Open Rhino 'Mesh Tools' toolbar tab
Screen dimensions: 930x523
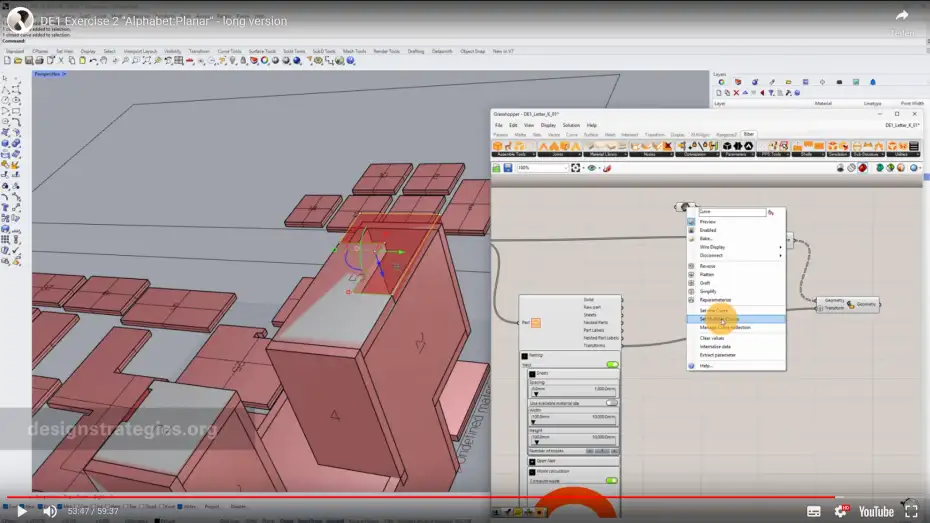click(354, 52)
